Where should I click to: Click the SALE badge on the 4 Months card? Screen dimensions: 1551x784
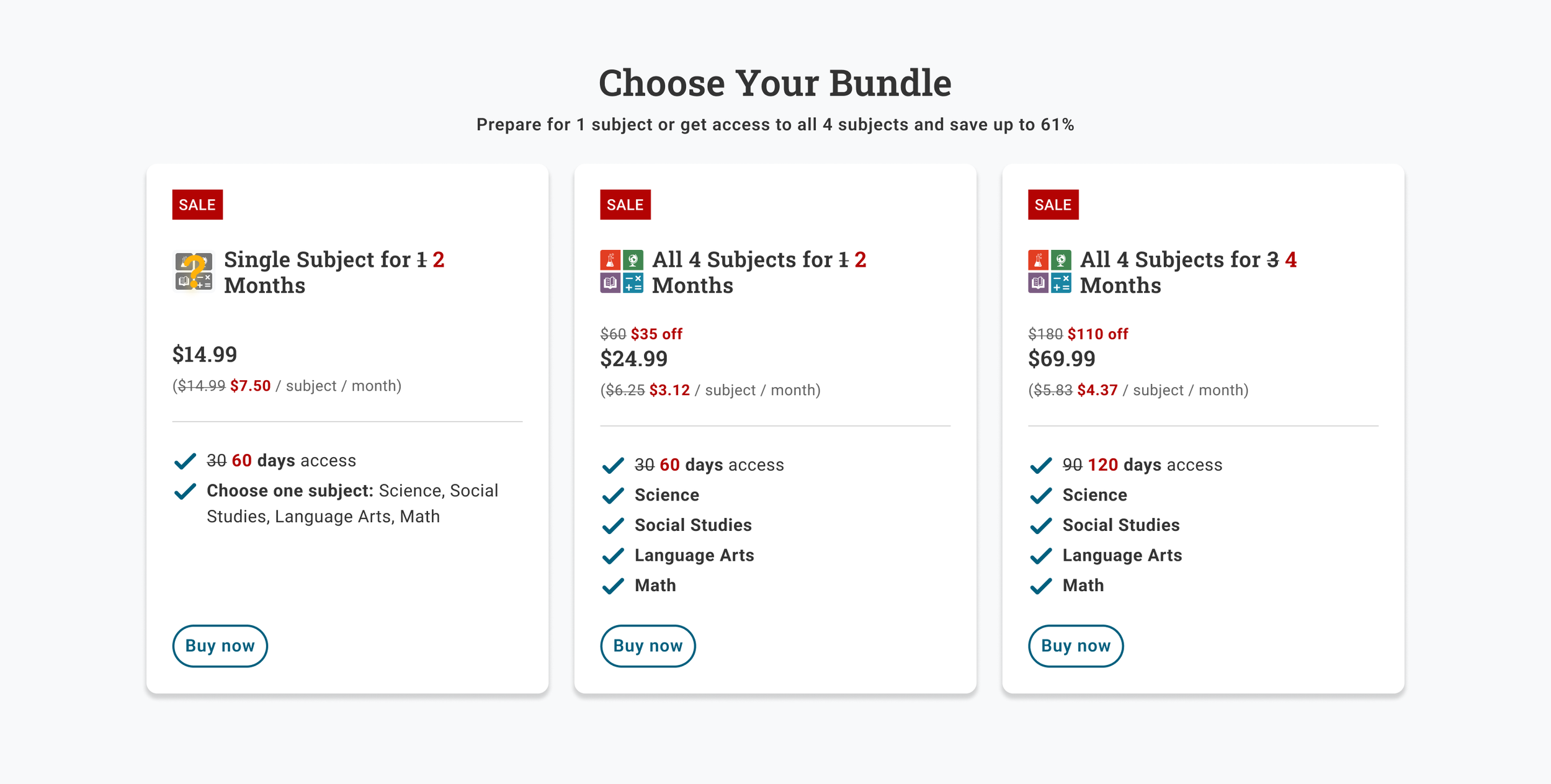[x=1053, y=205]
